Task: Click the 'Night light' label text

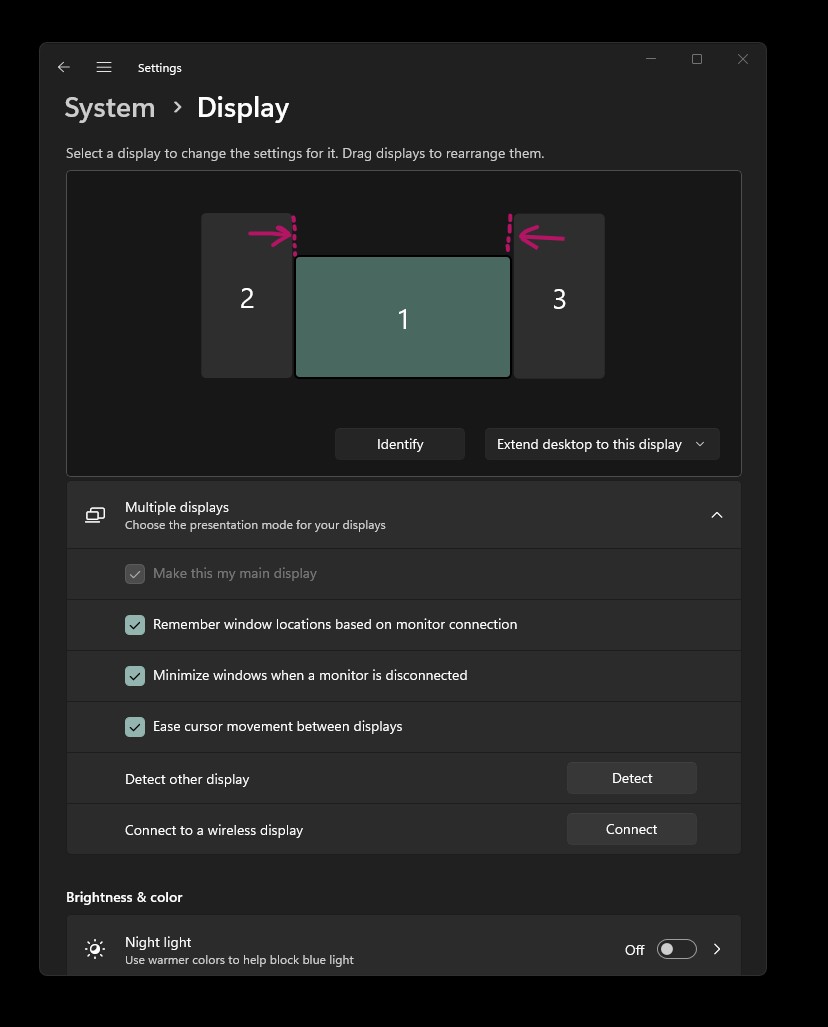Action: coord(158,943)
